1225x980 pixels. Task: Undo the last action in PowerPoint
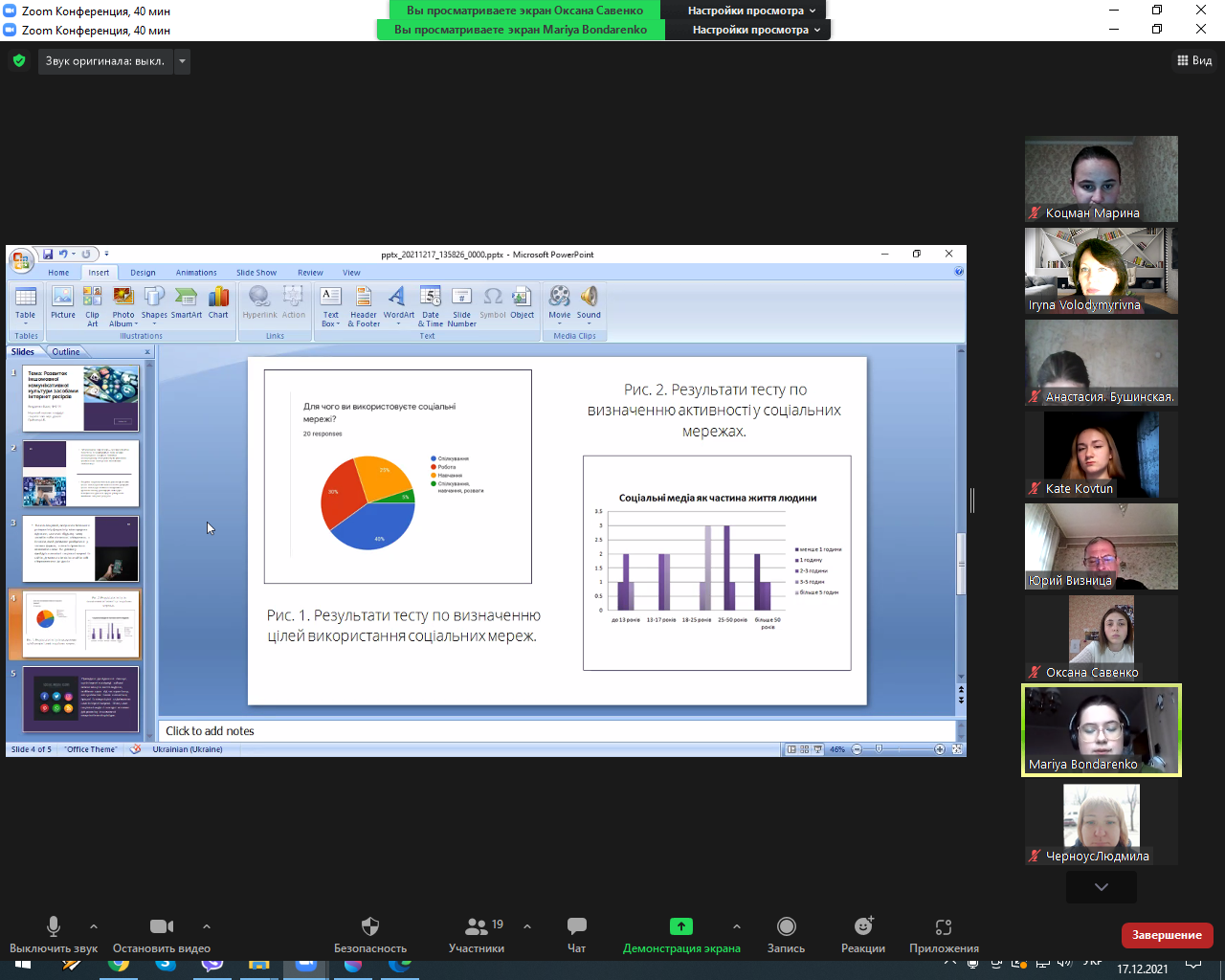click(63, 254)
